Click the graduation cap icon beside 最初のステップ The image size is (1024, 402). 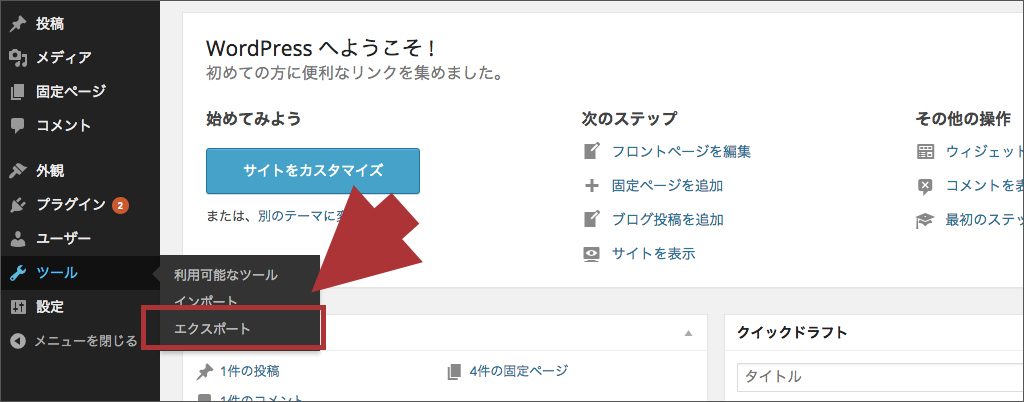[x=925, y=221]
